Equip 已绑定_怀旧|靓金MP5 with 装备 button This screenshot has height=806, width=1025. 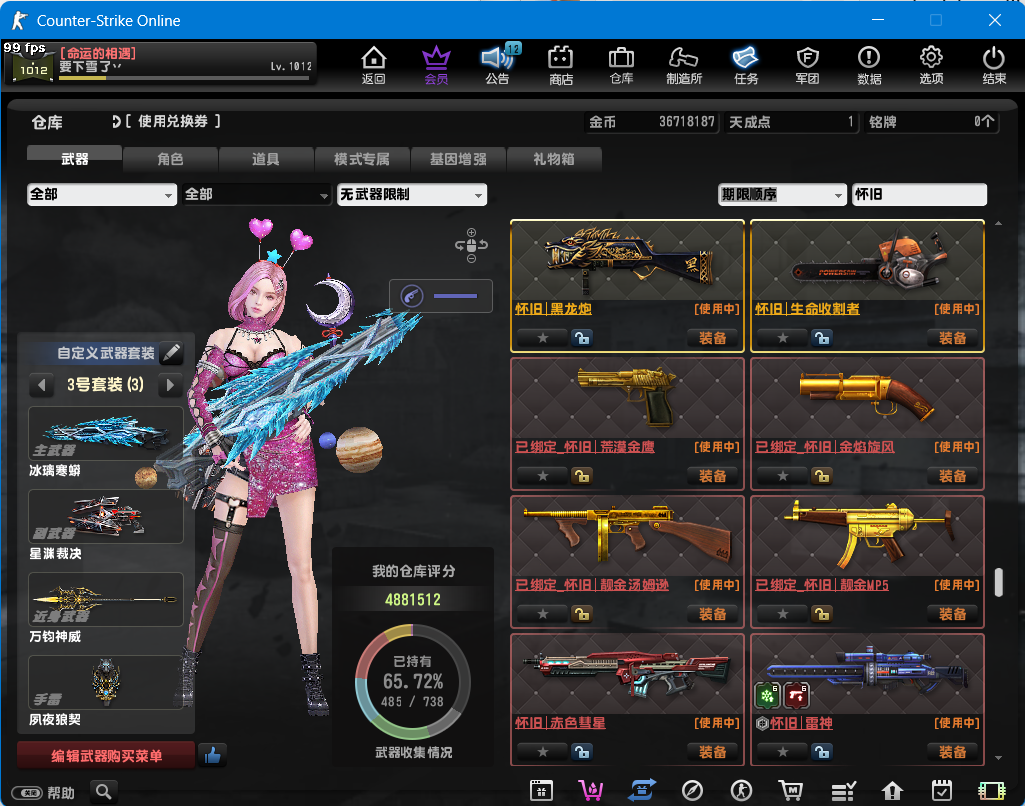[x=952, y=614]
